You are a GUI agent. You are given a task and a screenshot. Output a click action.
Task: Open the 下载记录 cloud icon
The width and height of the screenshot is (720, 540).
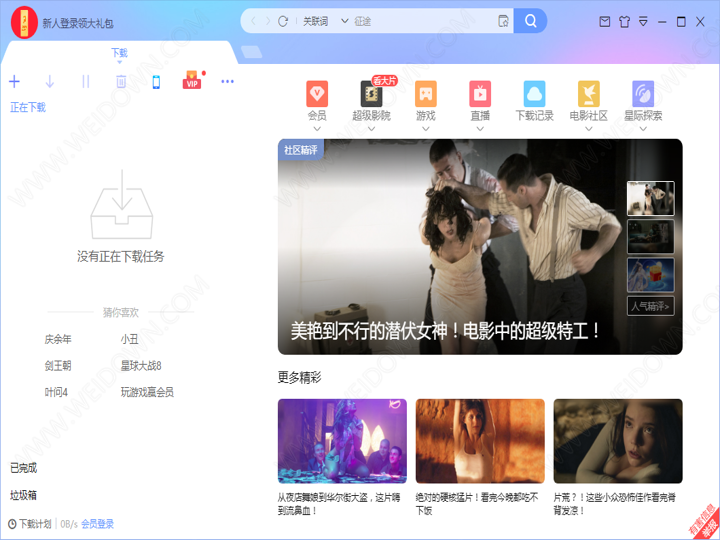tap(534, 94)
